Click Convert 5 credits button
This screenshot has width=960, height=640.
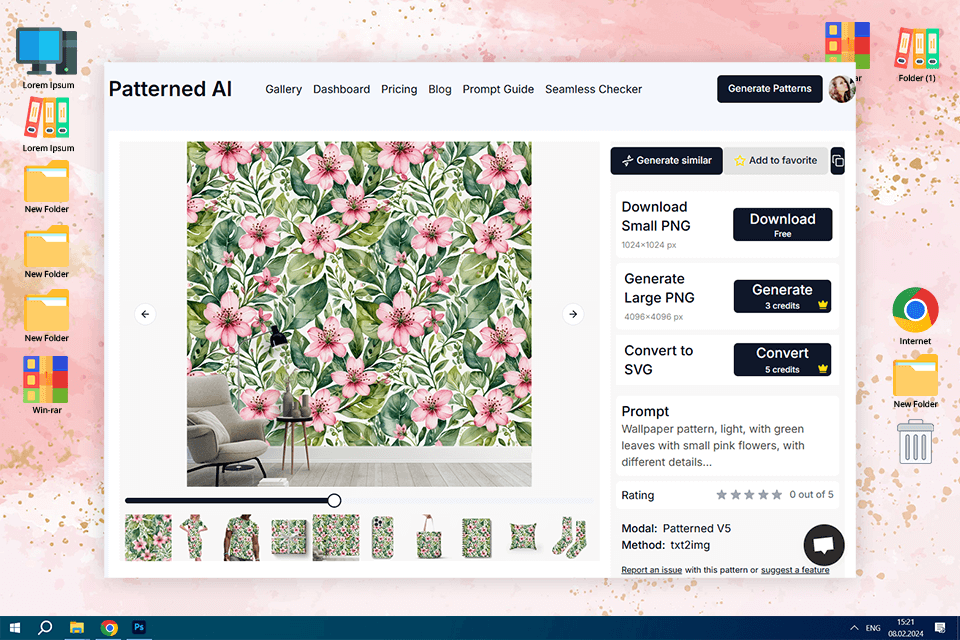(x=782, y=360)
